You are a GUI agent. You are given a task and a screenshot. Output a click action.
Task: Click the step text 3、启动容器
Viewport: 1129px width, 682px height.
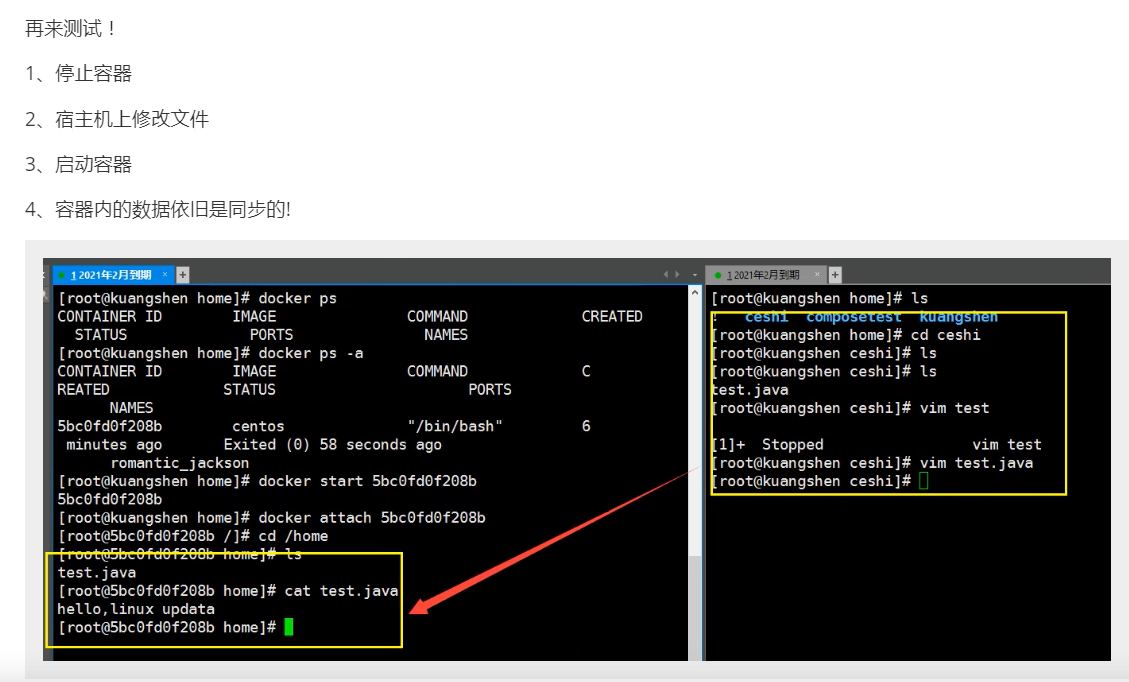click(x=78, y=164)
